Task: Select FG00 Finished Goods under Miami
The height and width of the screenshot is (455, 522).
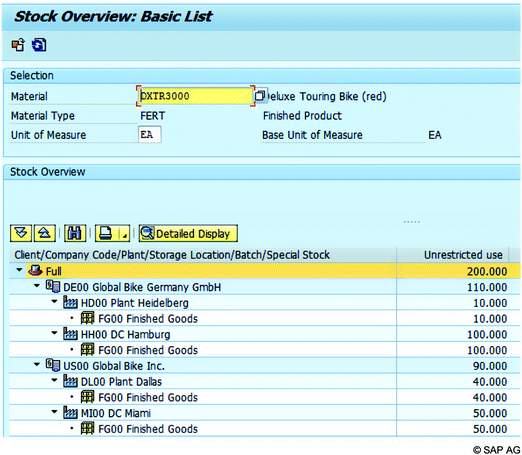Action: pos(148,429)
